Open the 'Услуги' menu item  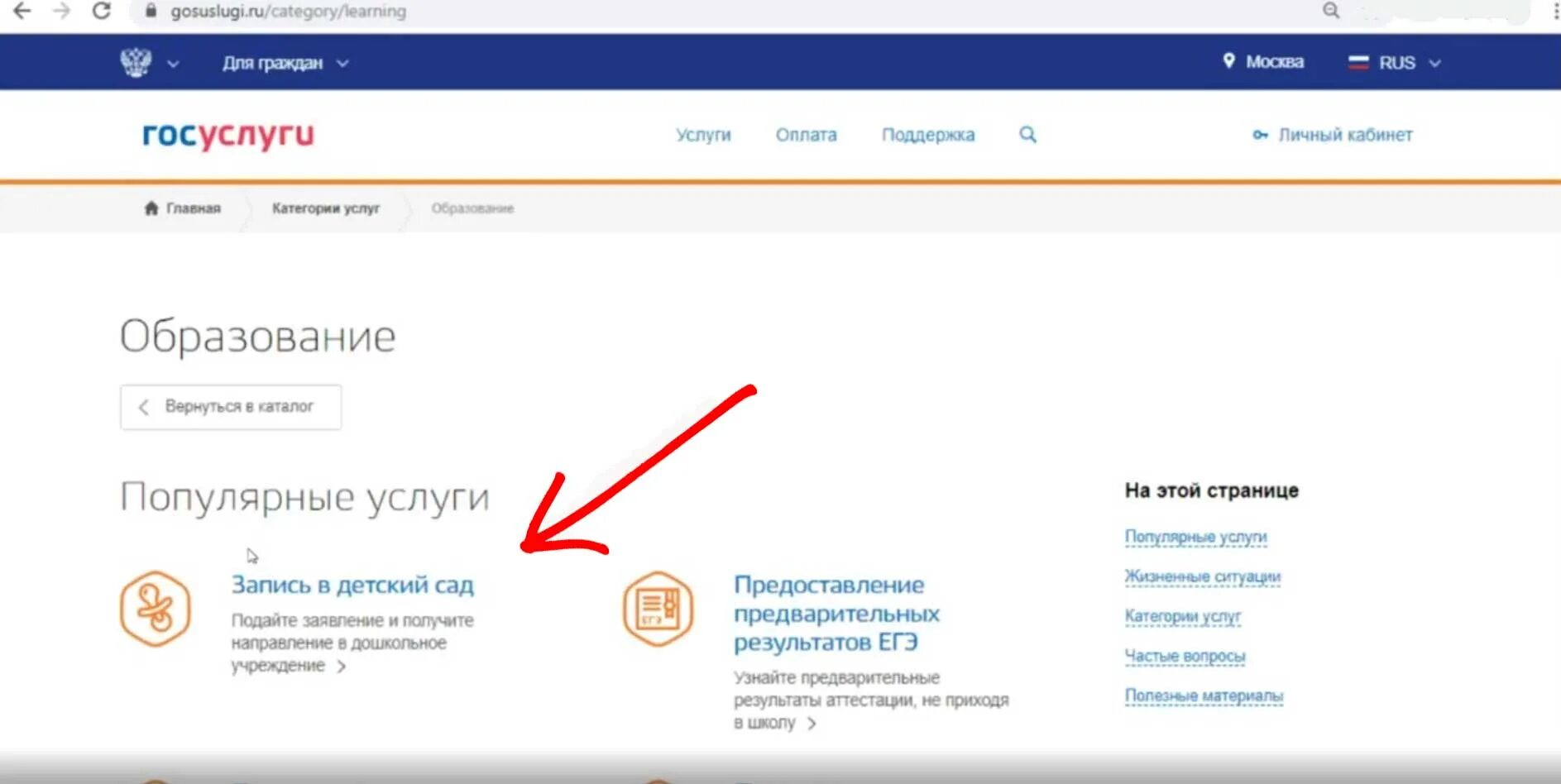point(703,135)
